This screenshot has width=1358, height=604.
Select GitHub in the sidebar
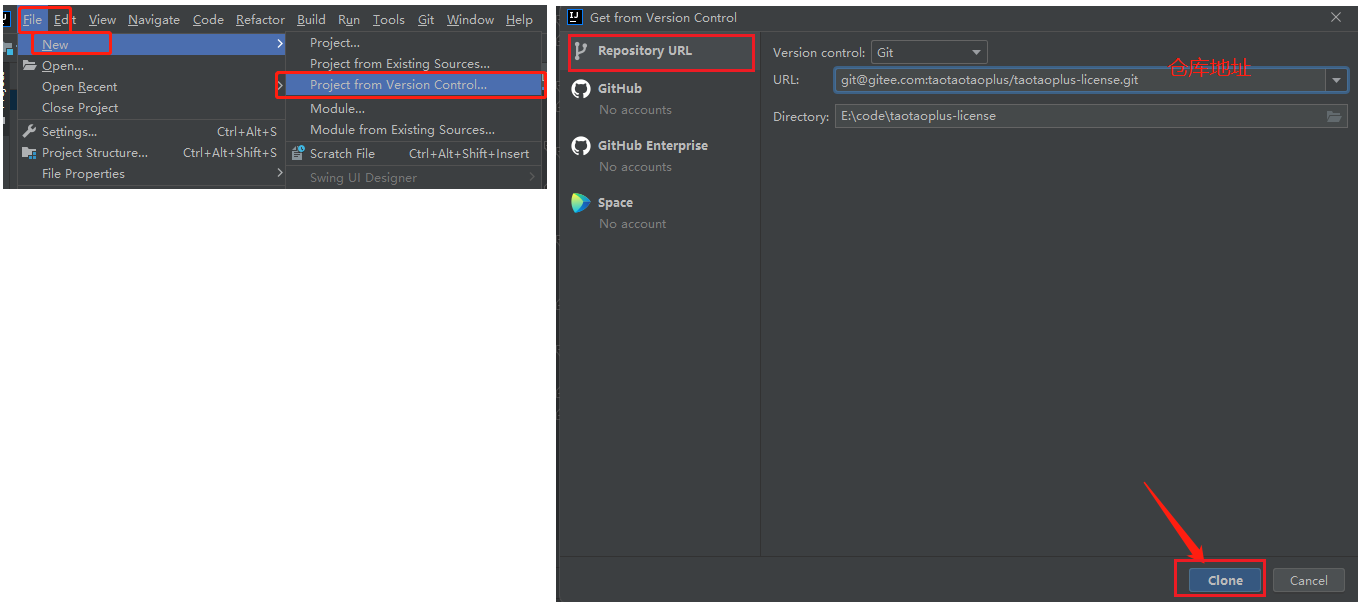tap(620, 88)
